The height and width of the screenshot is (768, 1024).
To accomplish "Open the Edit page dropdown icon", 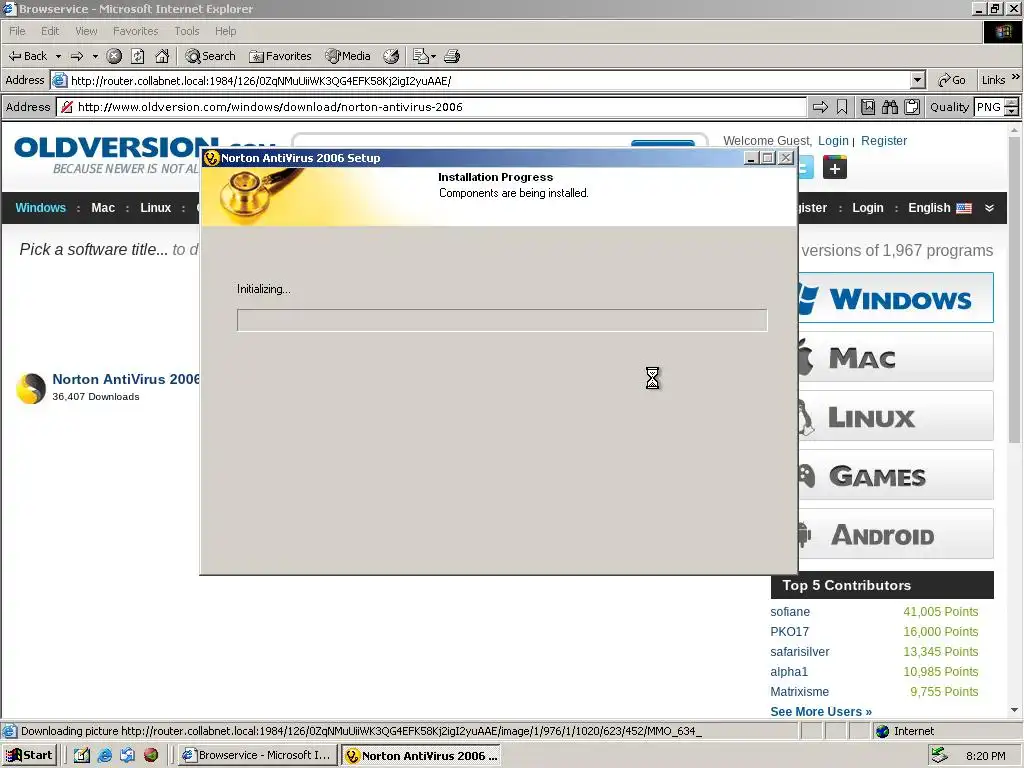I will tap(424, 56).
